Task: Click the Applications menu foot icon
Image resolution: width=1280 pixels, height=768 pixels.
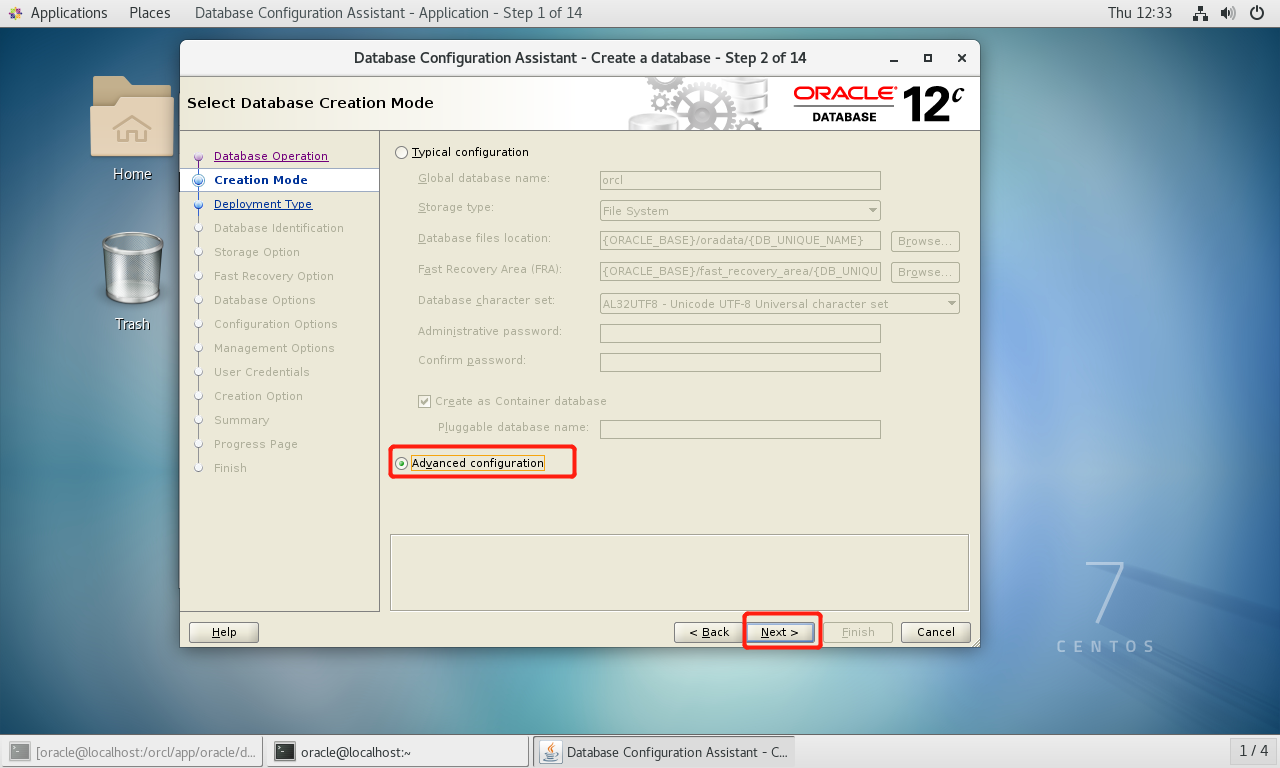Action: [x=15, y=13]
